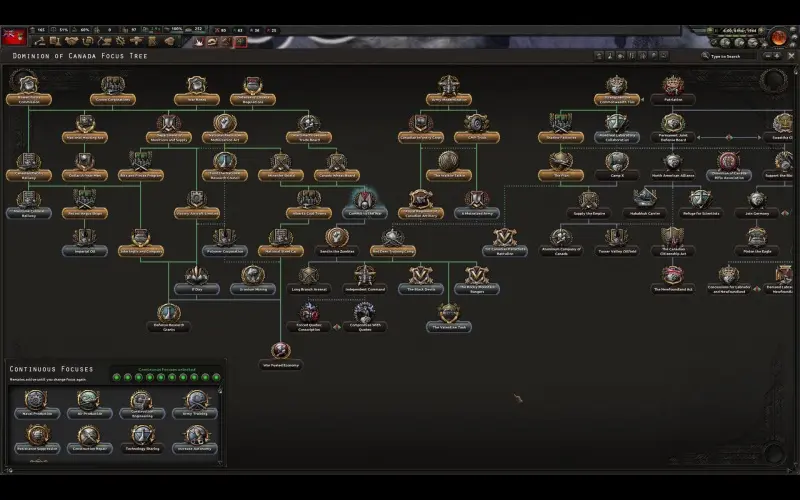This screenshot has height=500, width=800.
Task: Toggle the Army Training continuous focus
Action: (x=195, y=402)
